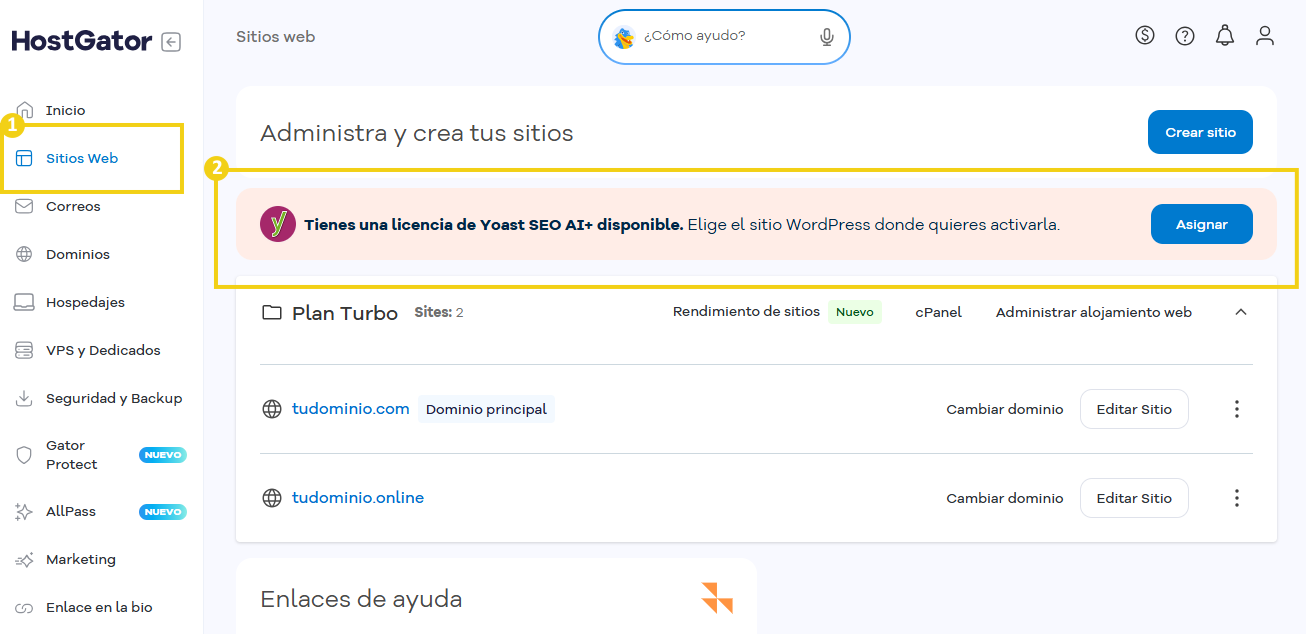1306x634 pixels.
Task: Click the Sitios web page title
Action: (276, 37)
